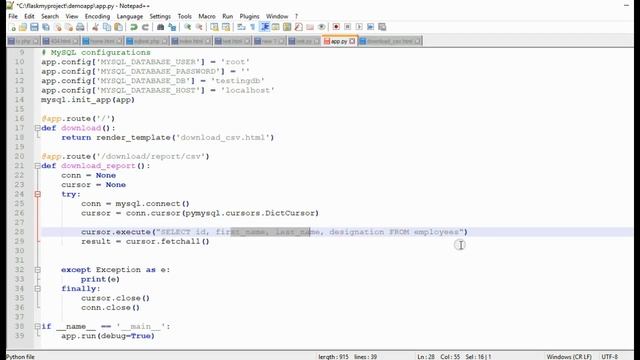
Task: Open Document Map panel icon
Action: pos(287,27)
